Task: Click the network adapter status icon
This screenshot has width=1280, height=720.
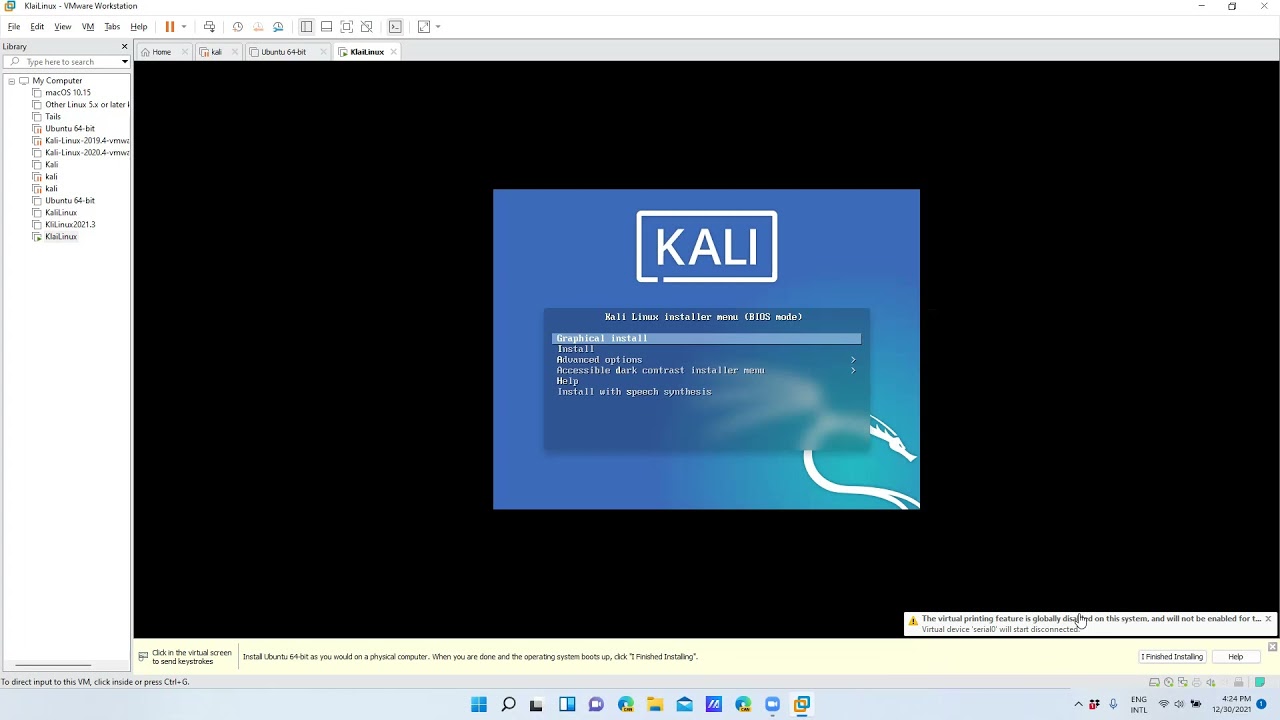Action: [1182, 682]
